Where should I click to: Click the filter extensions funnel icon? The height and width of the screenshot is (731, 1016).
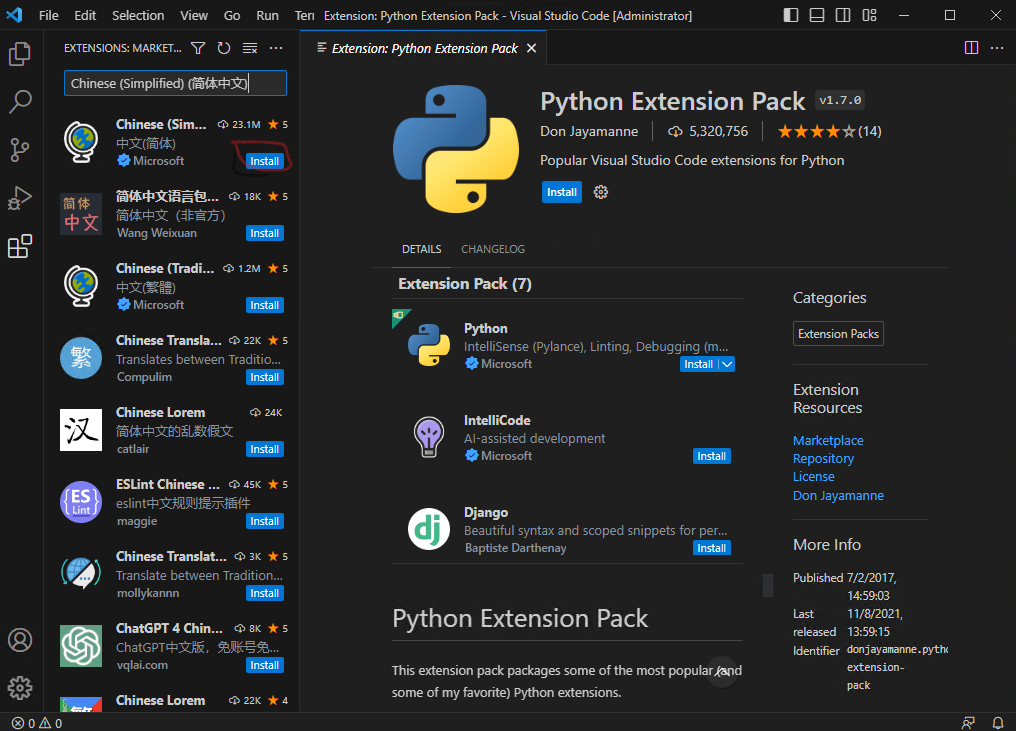pos(198,48)
